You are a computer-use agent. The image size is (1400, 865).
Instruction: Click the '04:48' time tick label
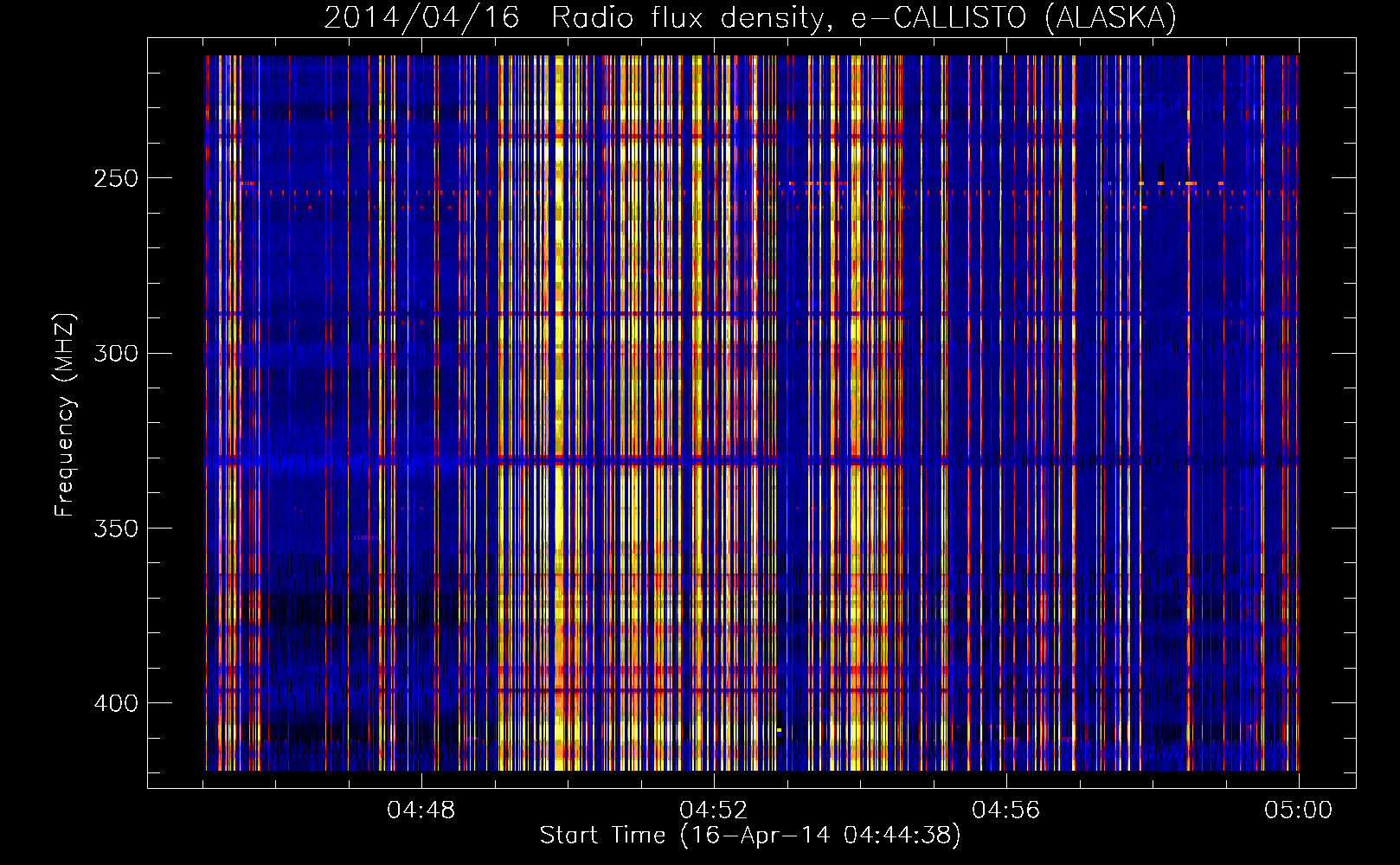[421, 811]
